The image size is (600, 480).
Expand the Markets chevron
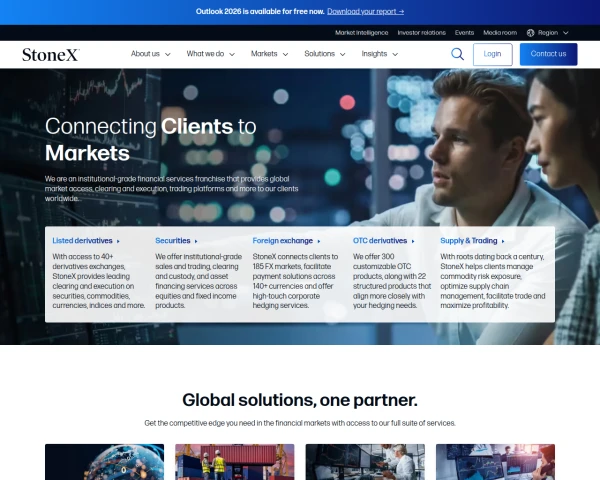tap(285, 54)
